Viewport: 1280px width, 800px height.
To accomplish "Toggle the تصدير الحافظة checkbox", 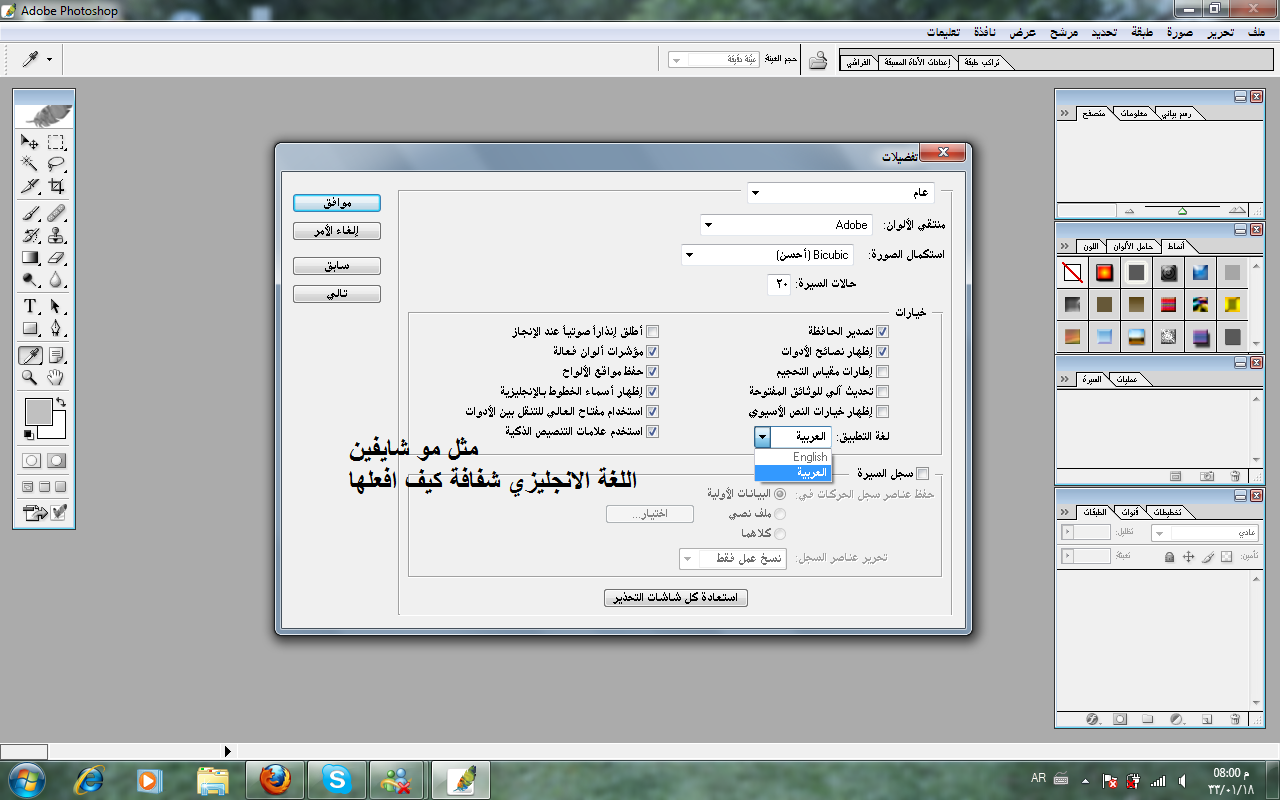I will click(x=882, y=331).
